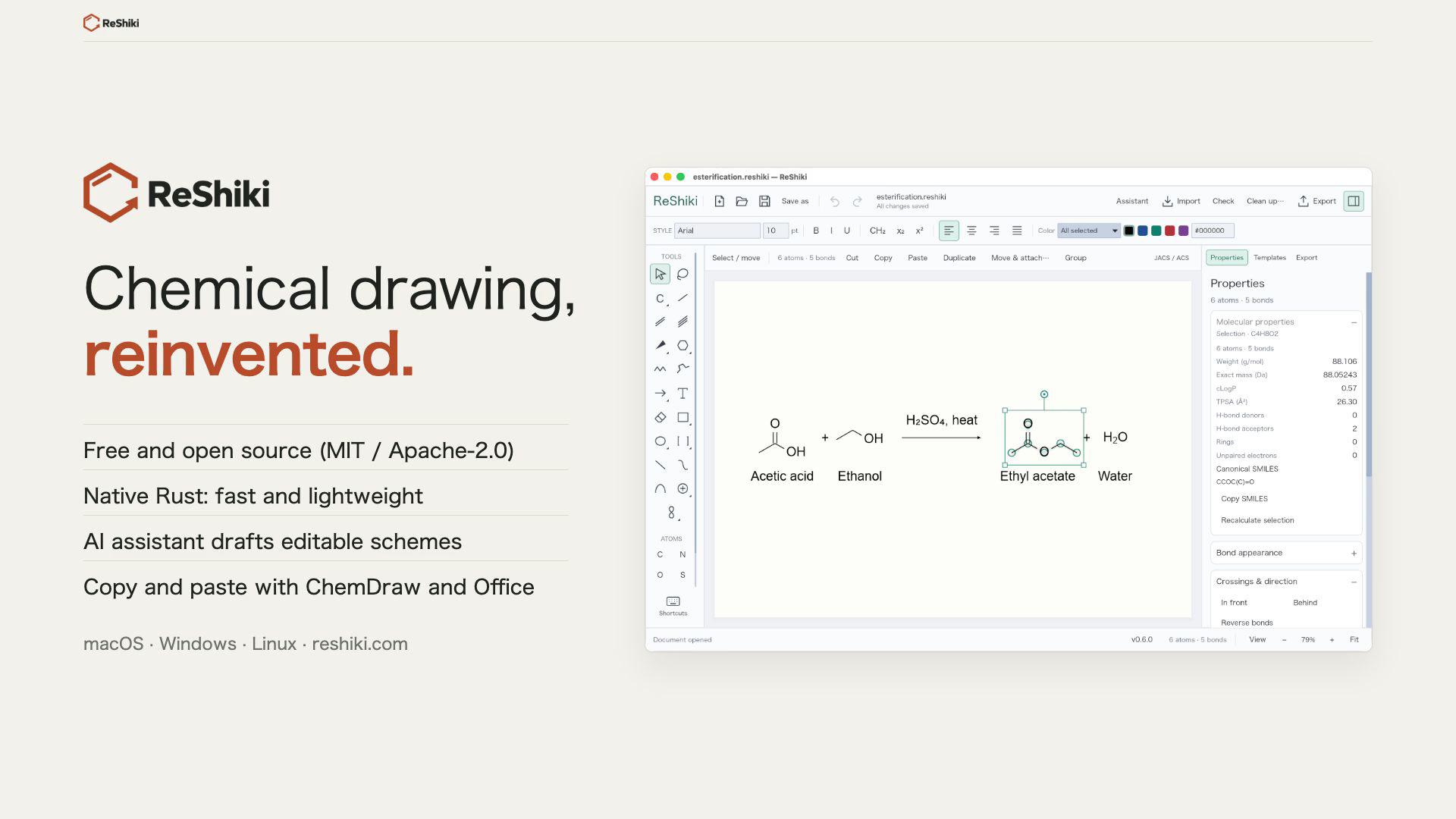Open the Assistant
The height and width of the screenshot is (819, 1456).
click(x=1132, y=201)
